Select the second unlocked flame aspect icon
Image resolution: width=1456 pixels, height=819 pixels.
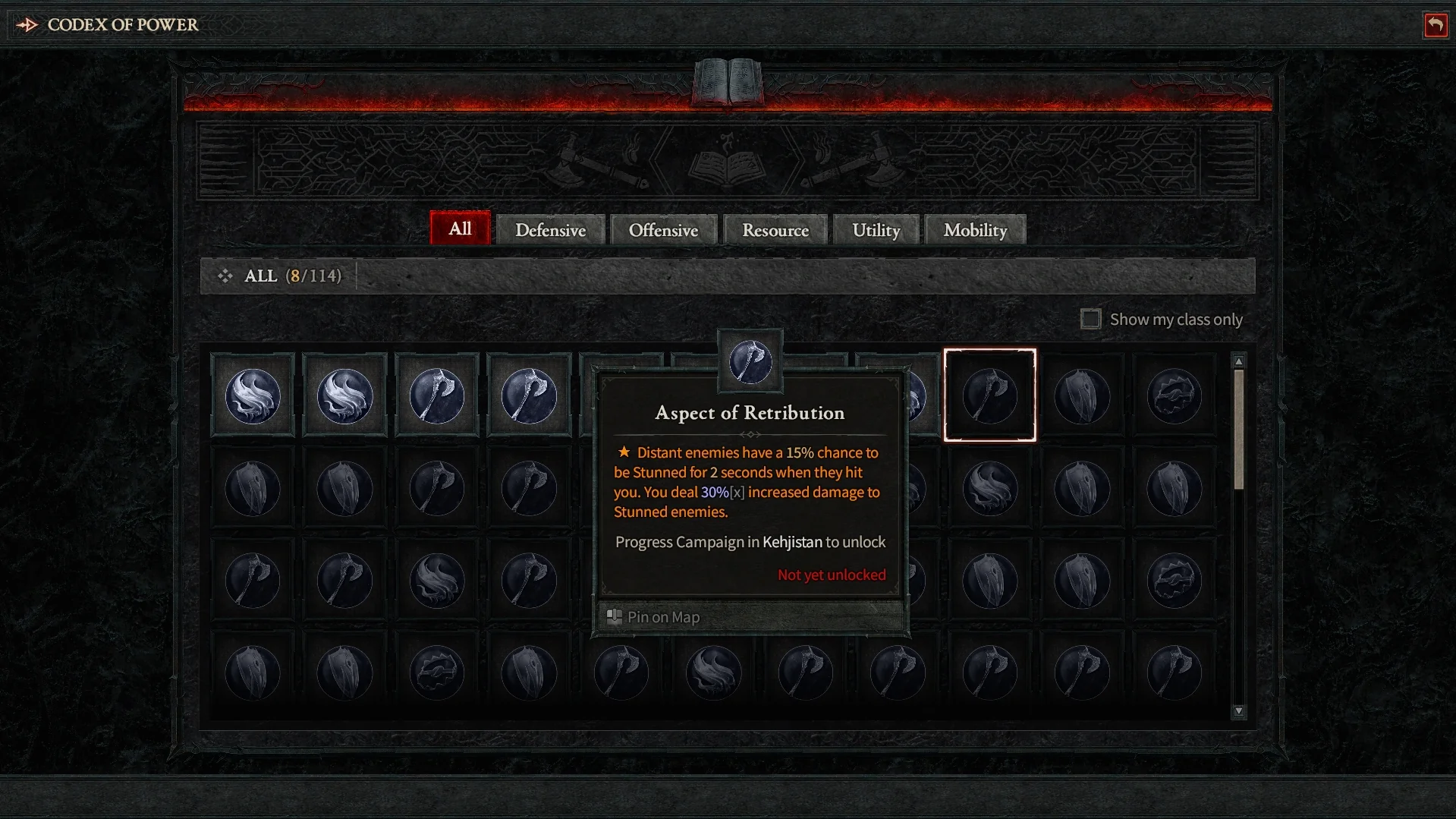click(345, 395)
